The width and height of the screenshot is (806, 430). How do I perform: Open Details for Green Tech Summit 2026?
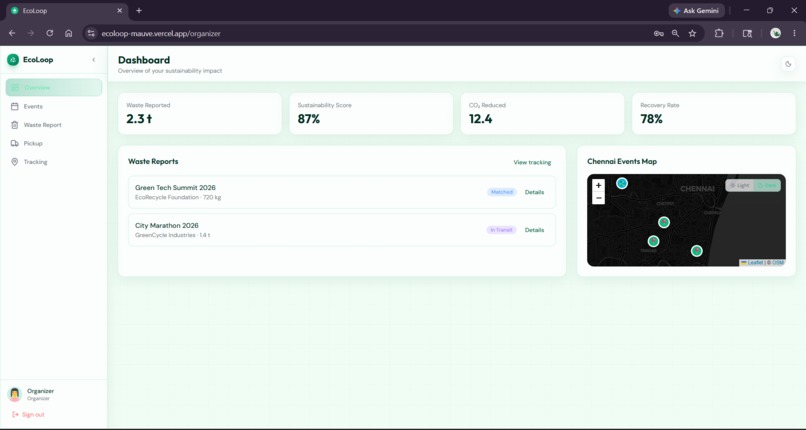point(534,192)
